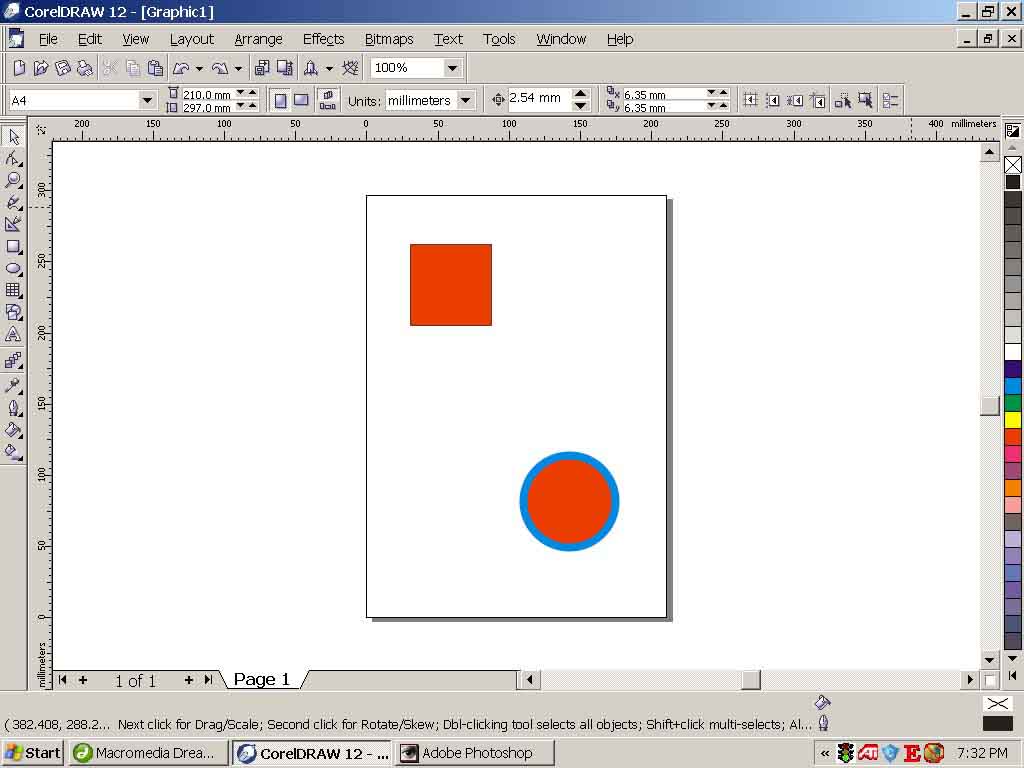Toggle Dynamic Guides
This screenshot has height=768, width=1024.
818,101
